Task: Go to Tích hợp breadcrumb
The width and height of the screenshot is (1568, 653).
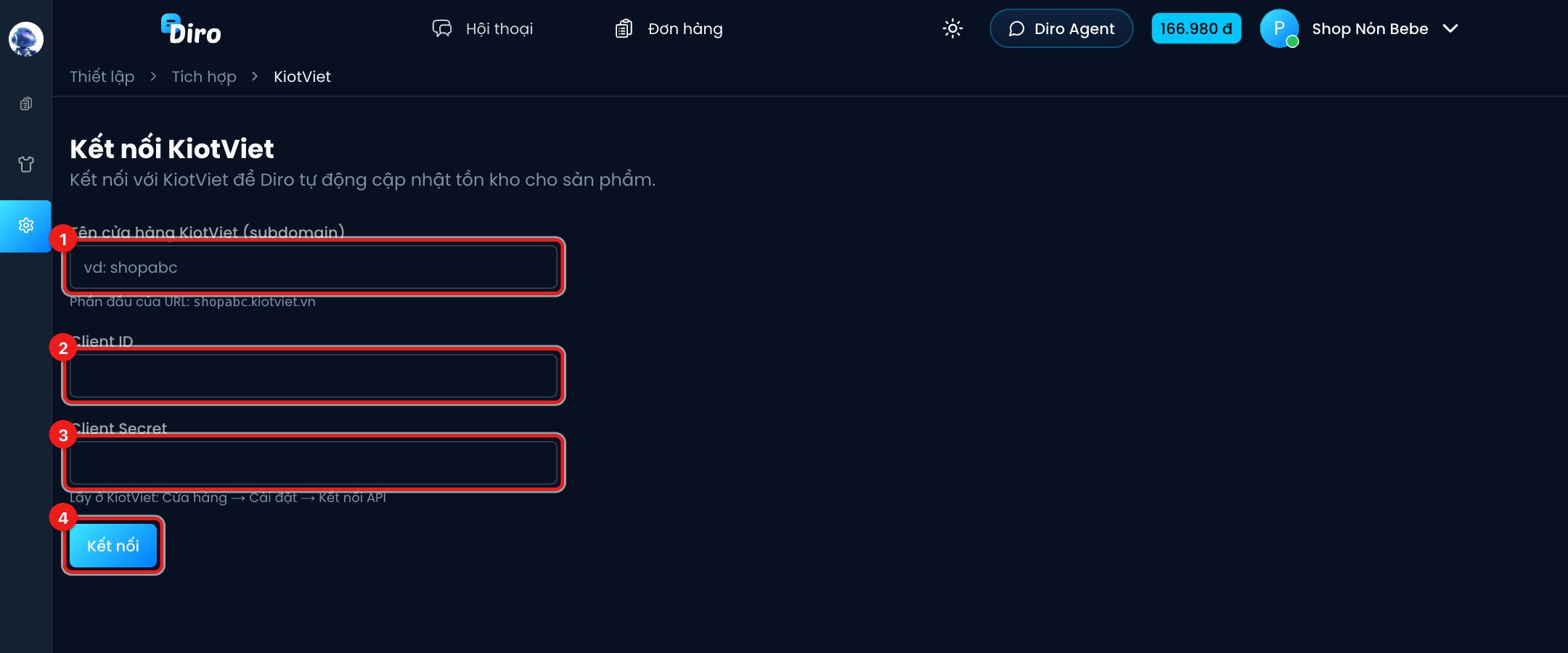Action: point(204,77)
